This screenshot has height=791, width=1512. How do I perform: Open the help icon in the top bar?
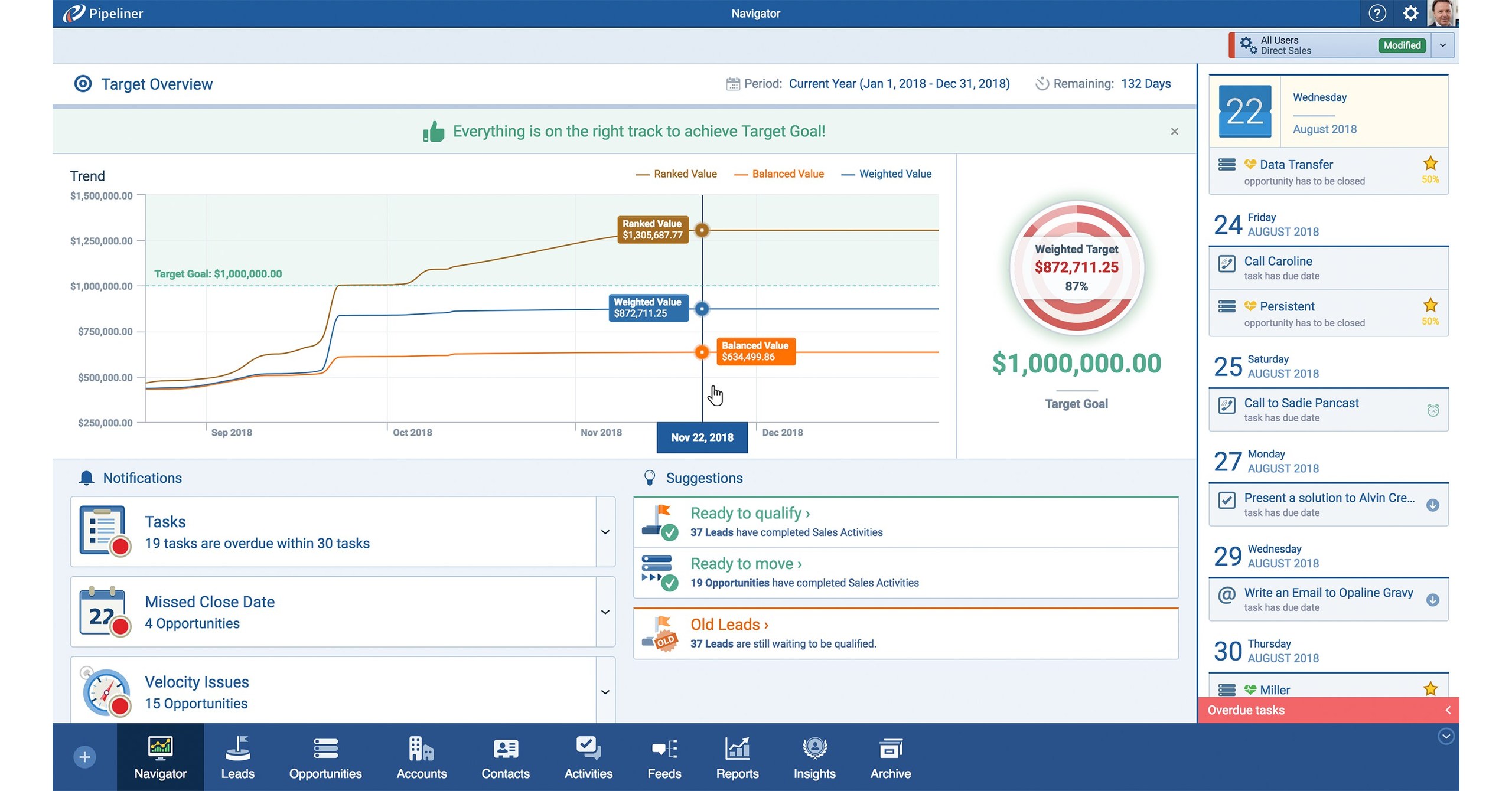point(1377,13)
